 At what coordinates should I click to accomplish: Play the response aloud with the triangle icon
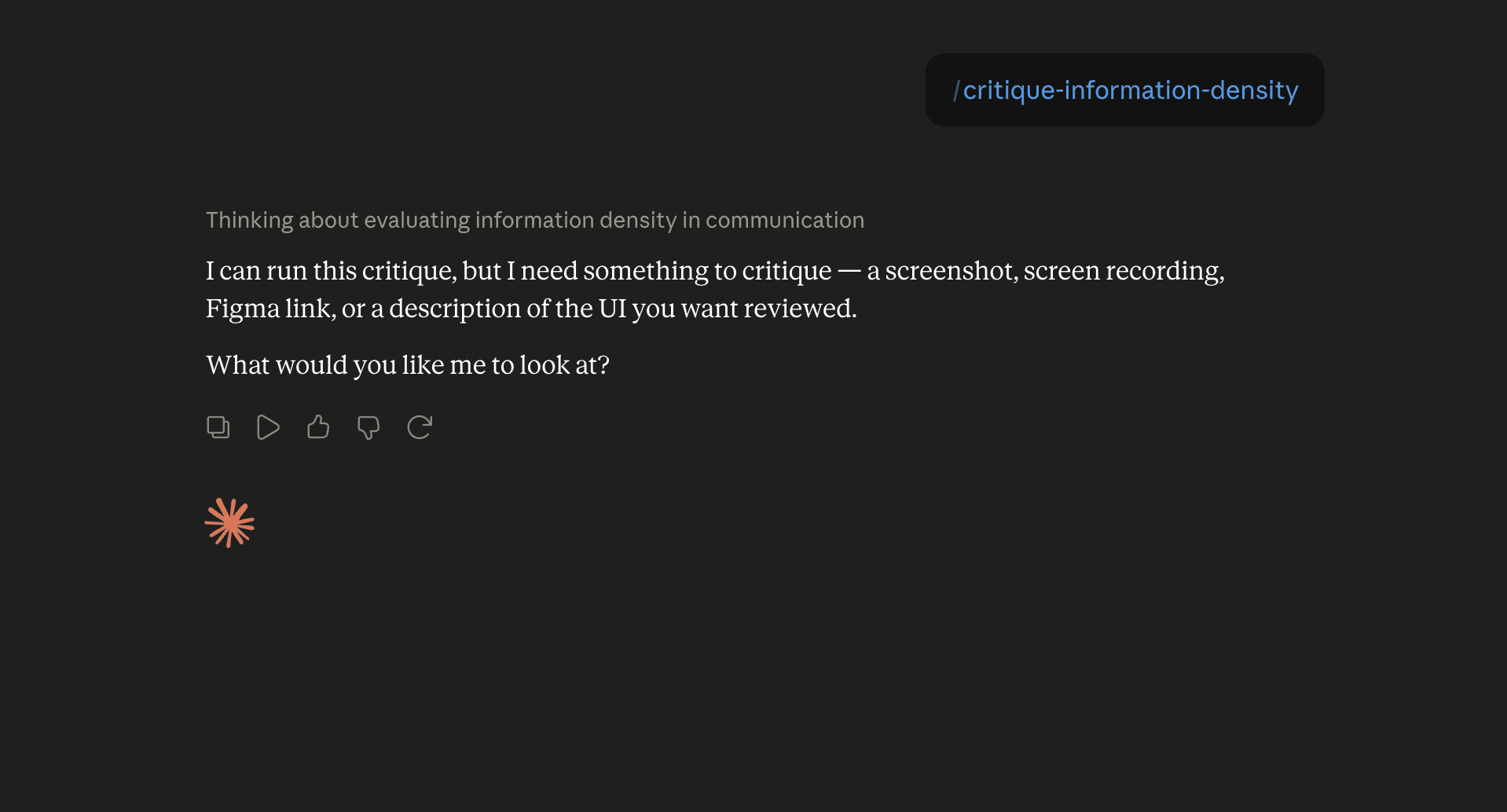coord(268,427)
